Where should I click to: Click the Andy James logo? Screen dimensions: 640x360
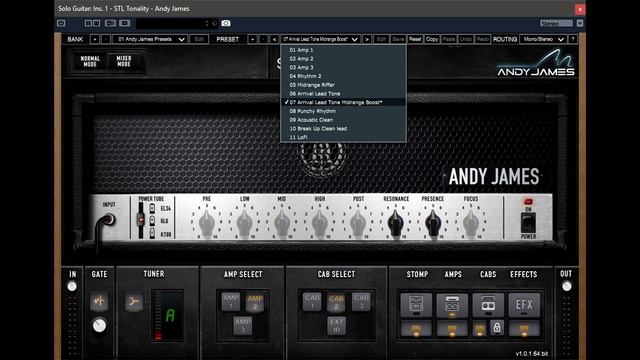point(536,63)
